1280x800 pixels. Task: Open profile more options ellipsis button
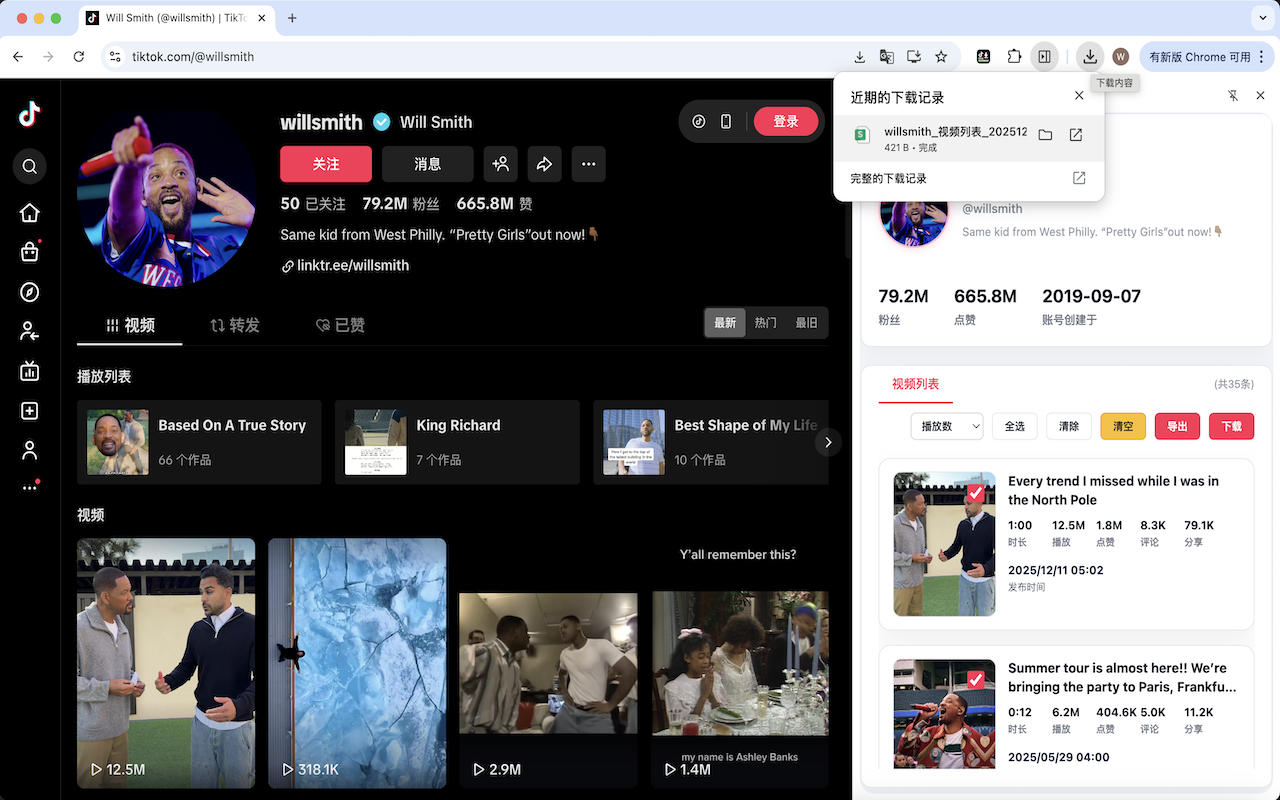[x=588, y=164]
